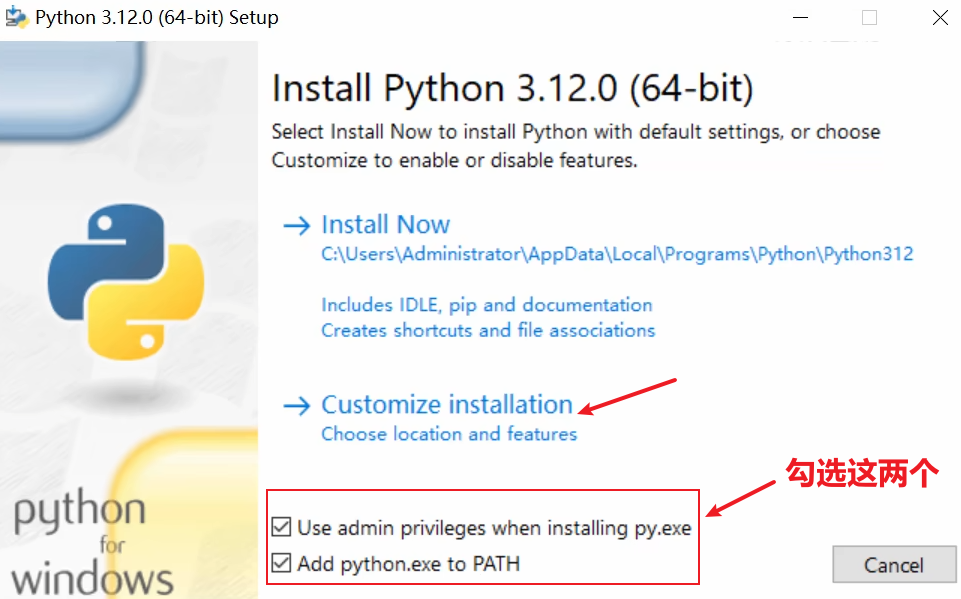Click 'Choose location and features' subtitle

[x=449, y=434]
